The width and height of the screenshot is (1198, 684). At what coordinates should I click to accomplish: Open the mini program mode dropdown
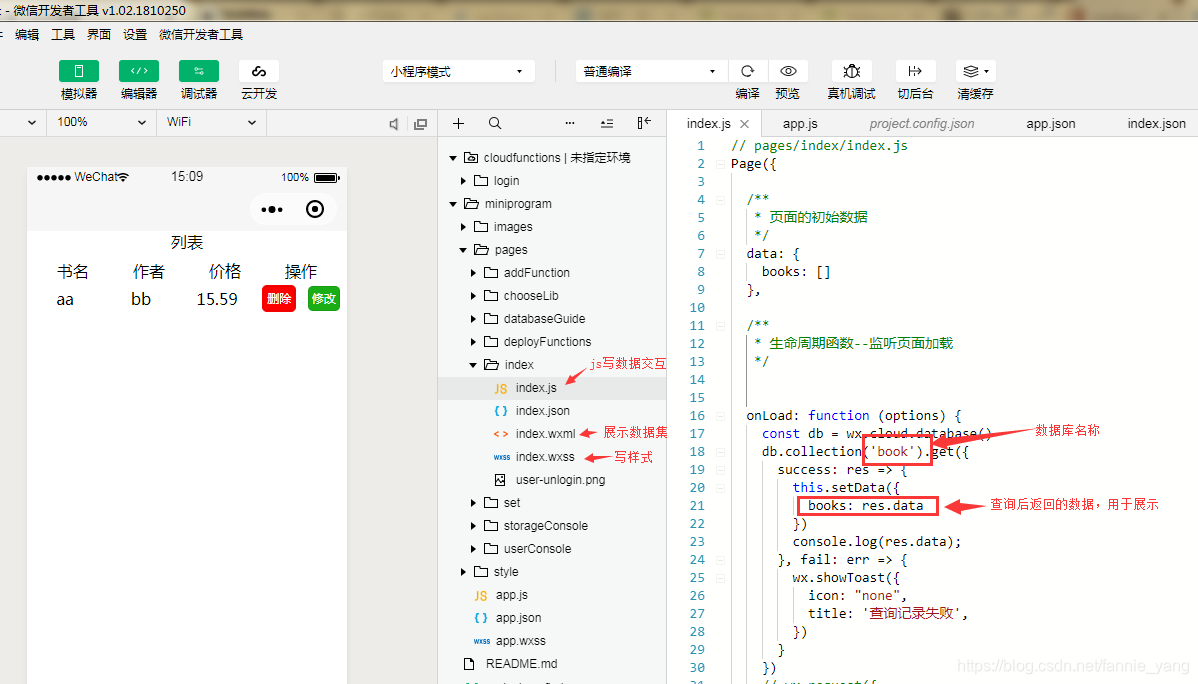coord(458,71)
